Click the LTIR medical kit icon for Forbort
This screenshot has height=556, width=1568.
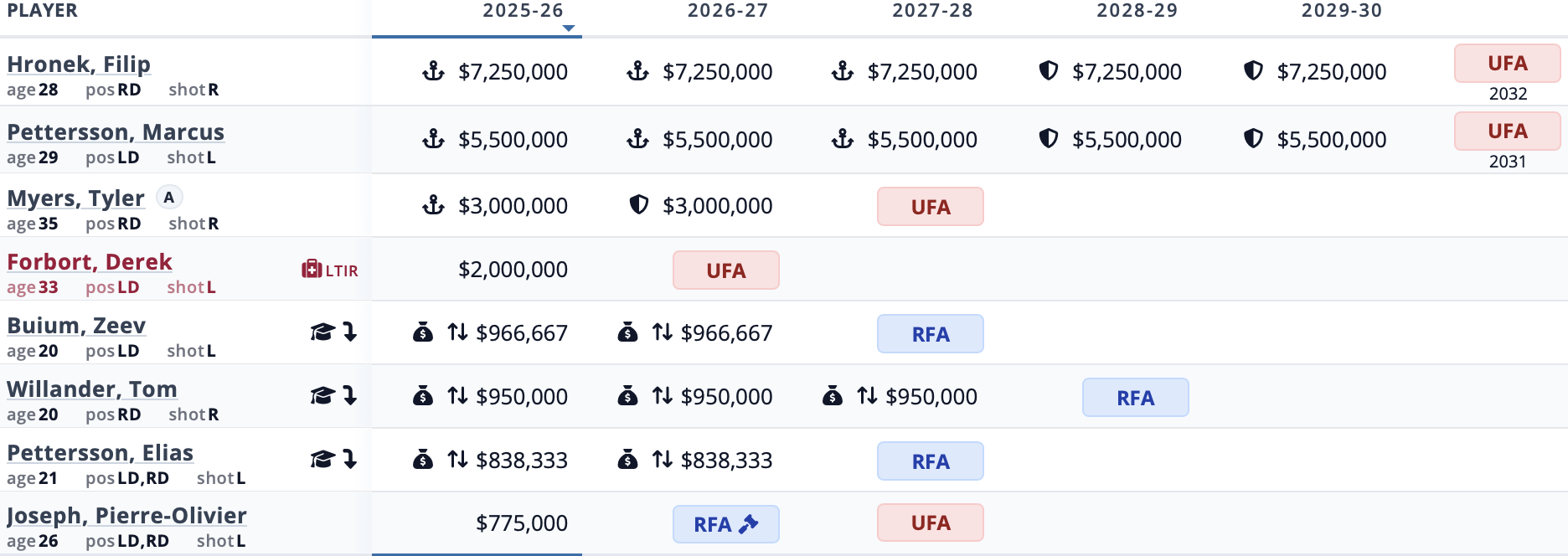312,269
